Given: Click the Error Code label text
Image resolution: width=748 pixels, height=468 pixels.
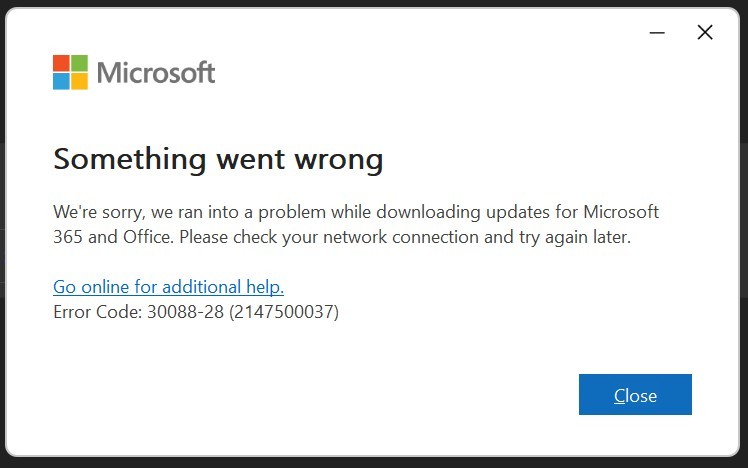Looking at the screenshot, I should tap(98, 312).
